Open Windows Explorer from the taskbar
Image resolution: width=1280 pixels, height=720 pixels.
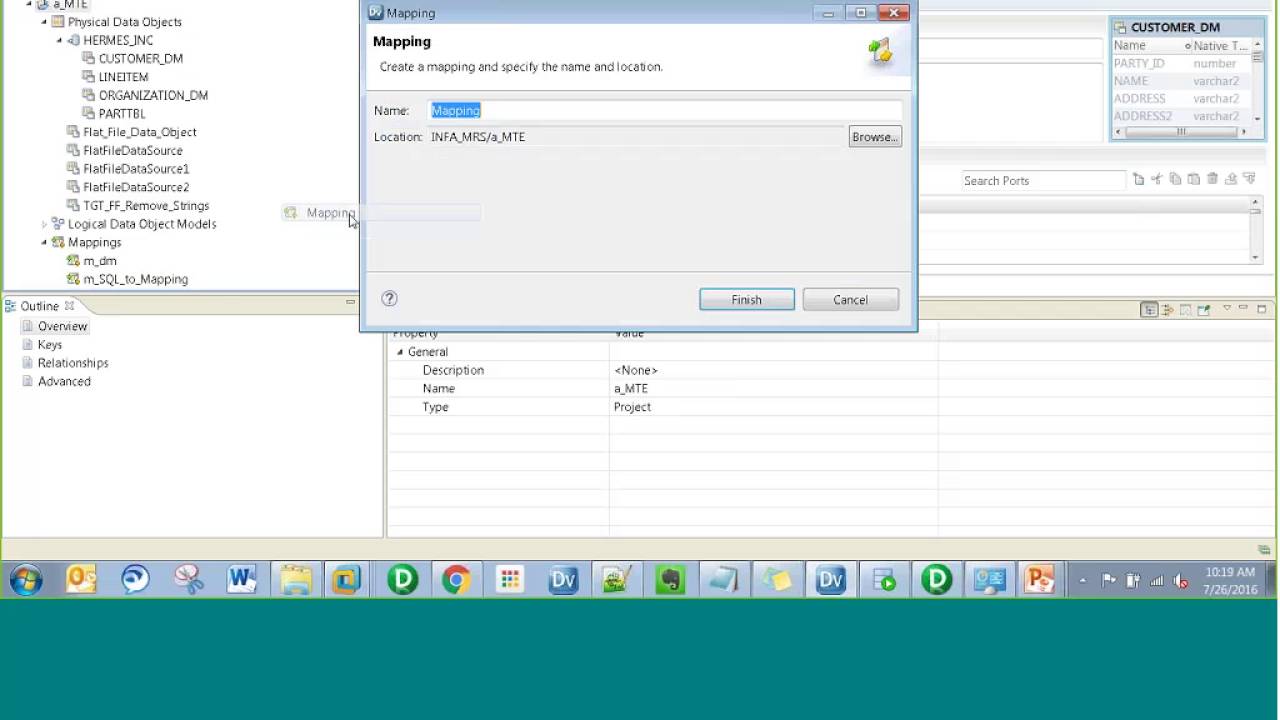click(x=296, y=580)
